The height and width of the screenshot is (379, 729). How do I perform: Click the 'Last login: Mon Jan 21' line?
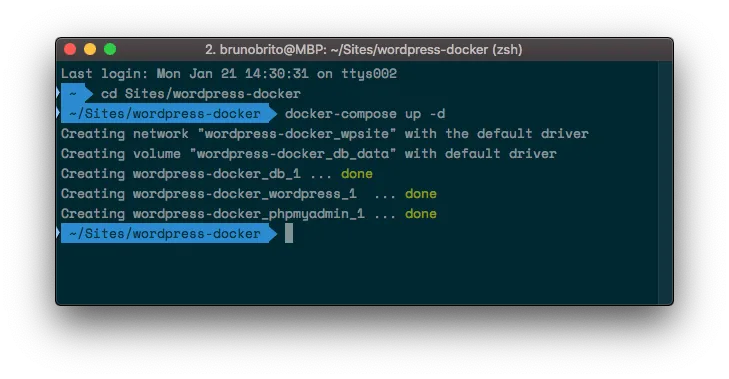(x=229, y=73)
